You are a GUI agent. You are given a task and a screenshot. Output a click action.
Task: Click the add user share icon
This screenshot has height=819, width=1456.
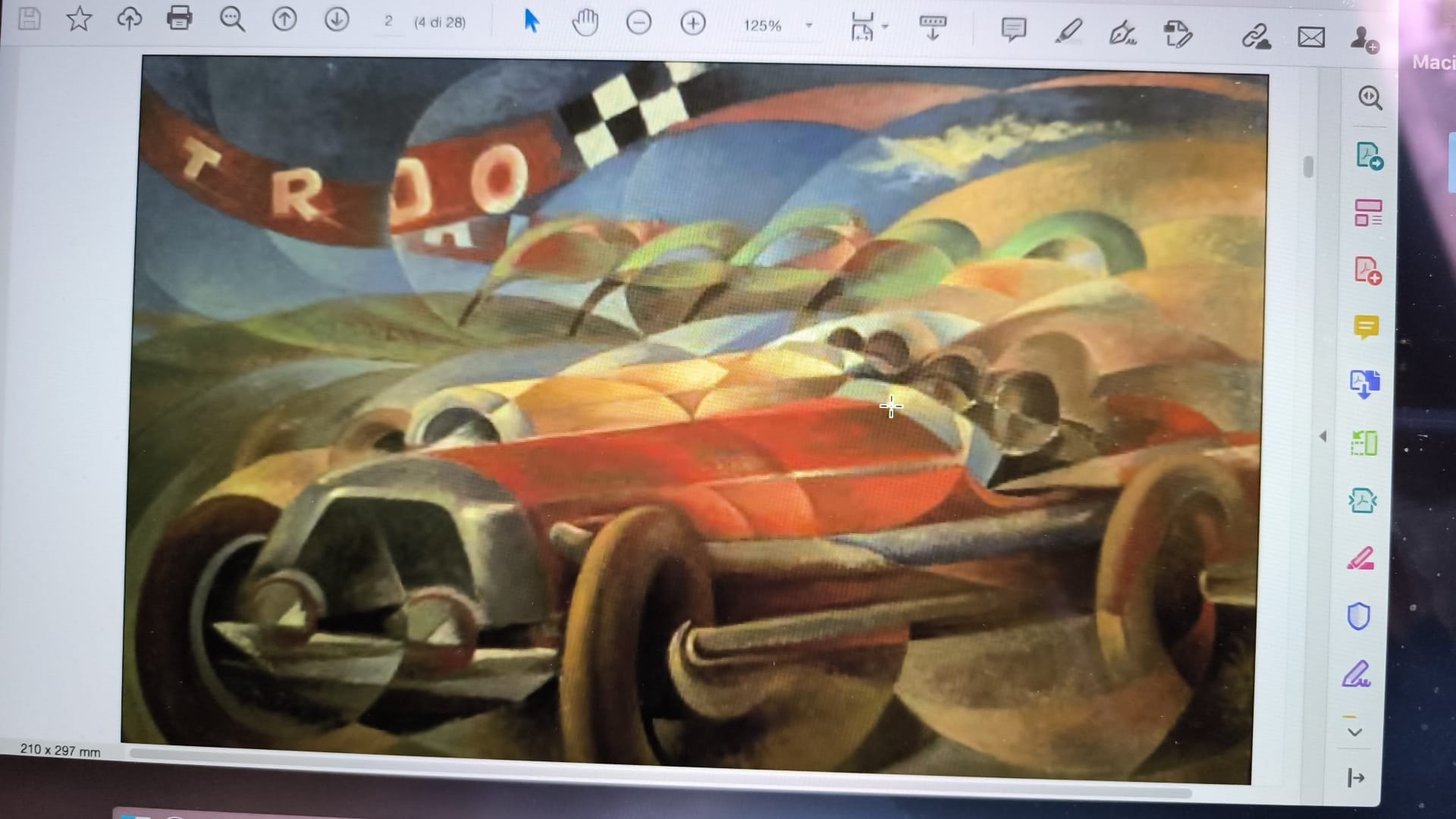click(x=1364, y=39)
